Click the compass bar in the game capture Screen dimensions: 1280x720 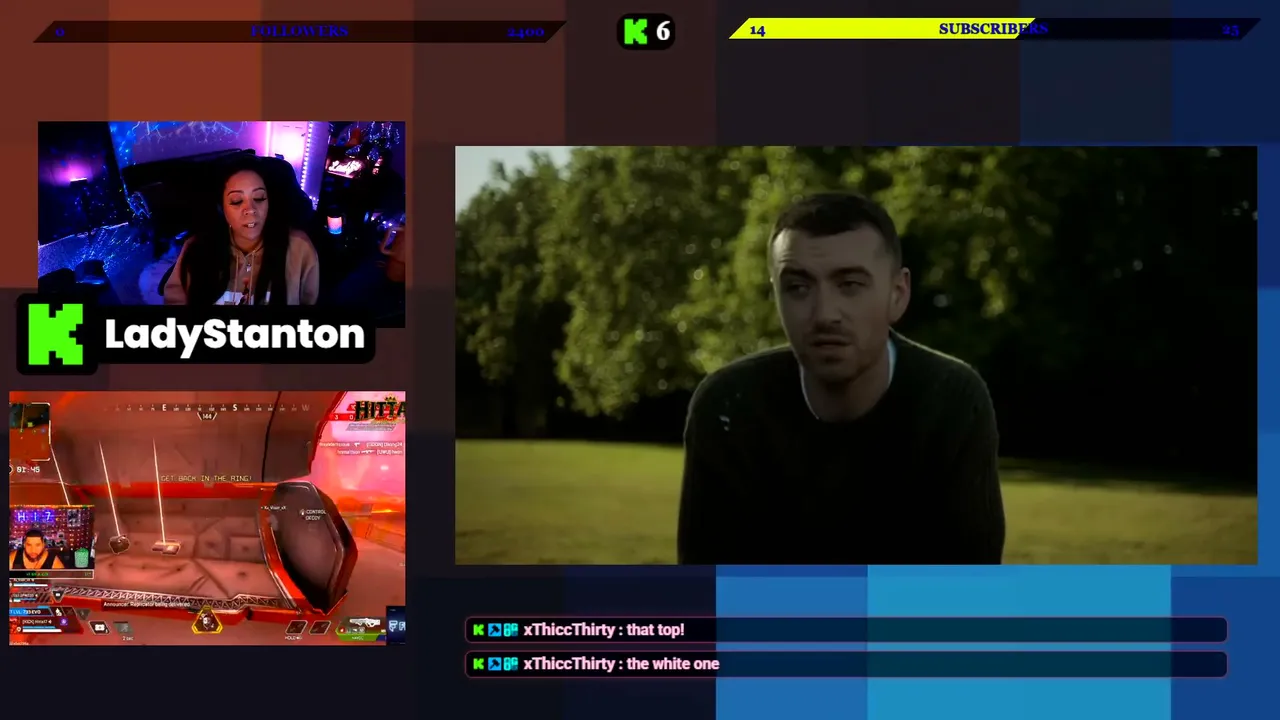click(208, 408)
